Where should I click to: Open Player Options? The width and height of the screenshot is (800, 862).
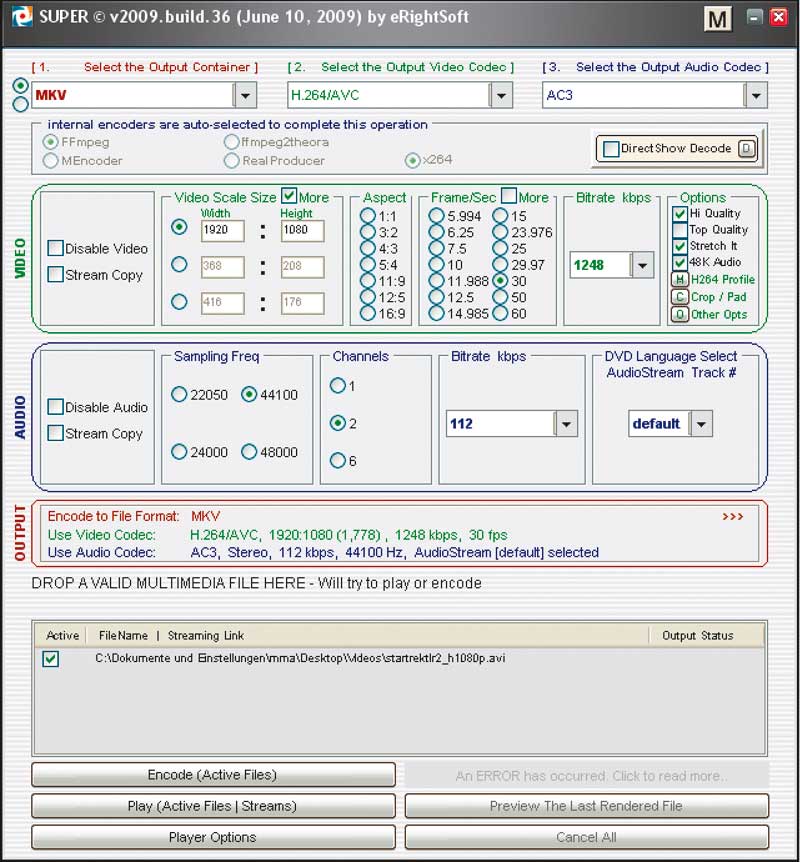click(x=213, y=837)
